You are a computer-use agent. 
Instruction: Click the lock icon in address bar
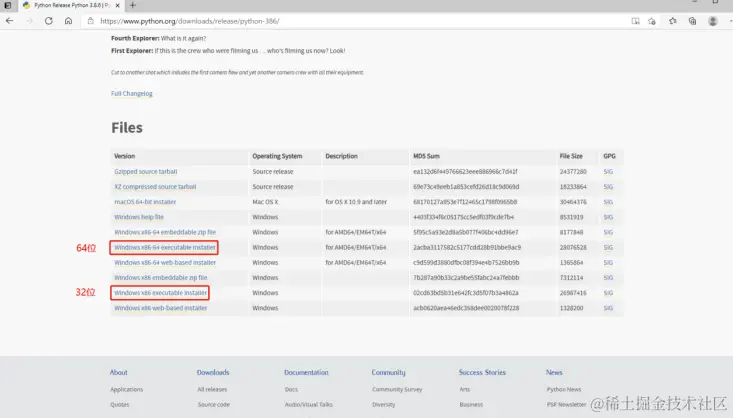click(x=91, y=21)
